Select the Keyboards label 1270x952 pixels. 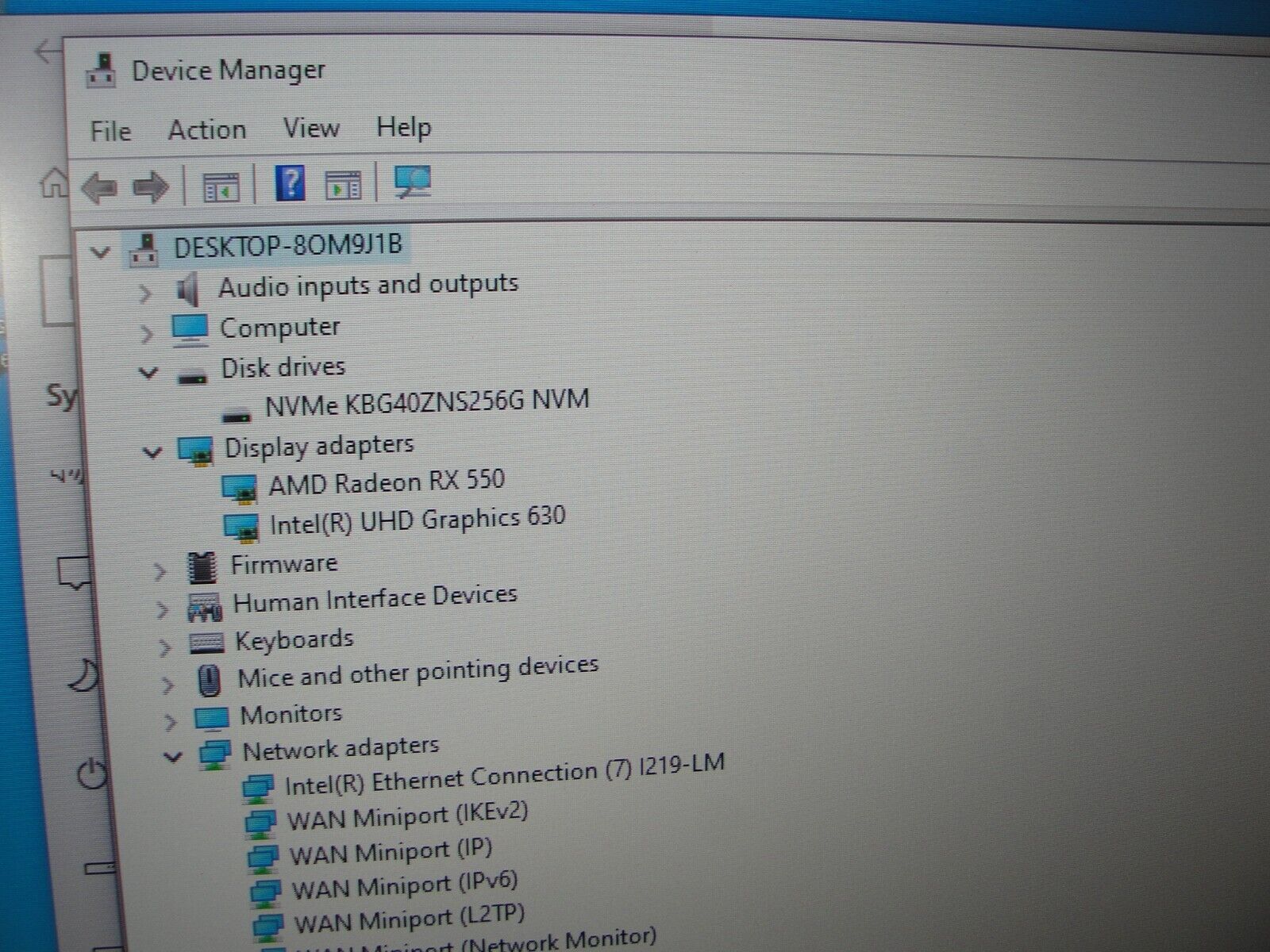coord(294,639)
